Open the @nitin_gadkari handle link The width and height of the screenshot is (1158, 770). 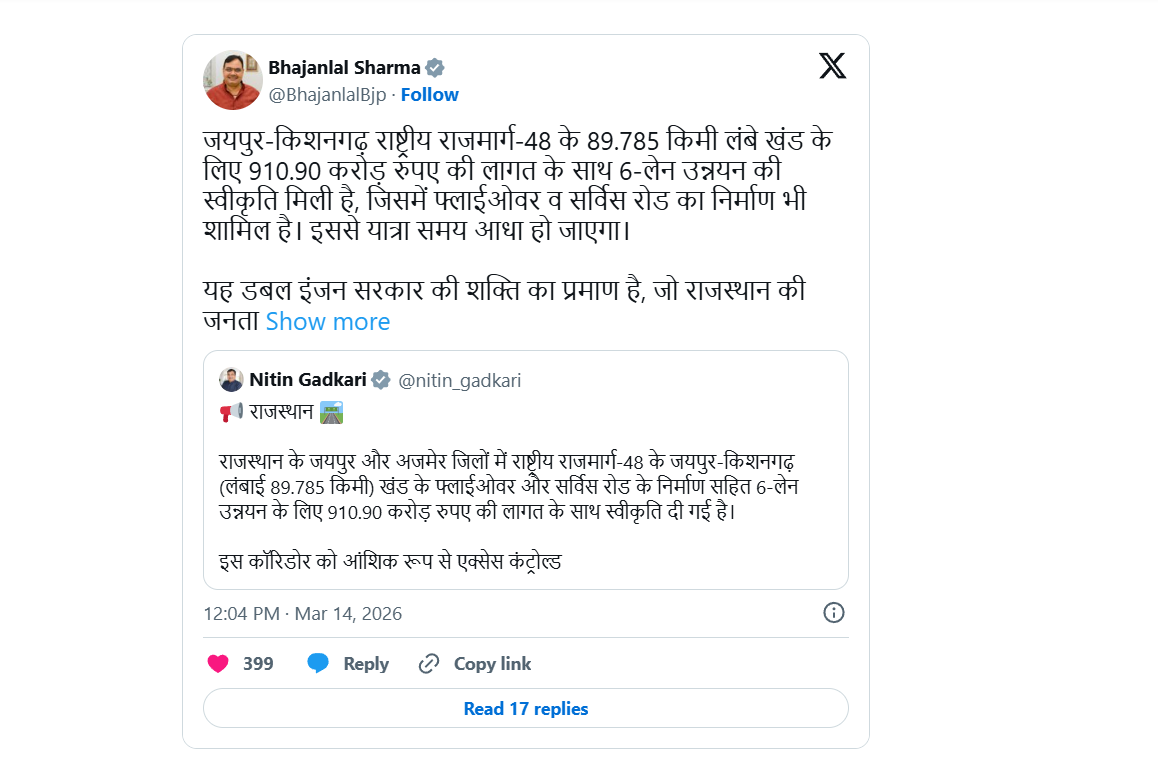coord(461,380)
